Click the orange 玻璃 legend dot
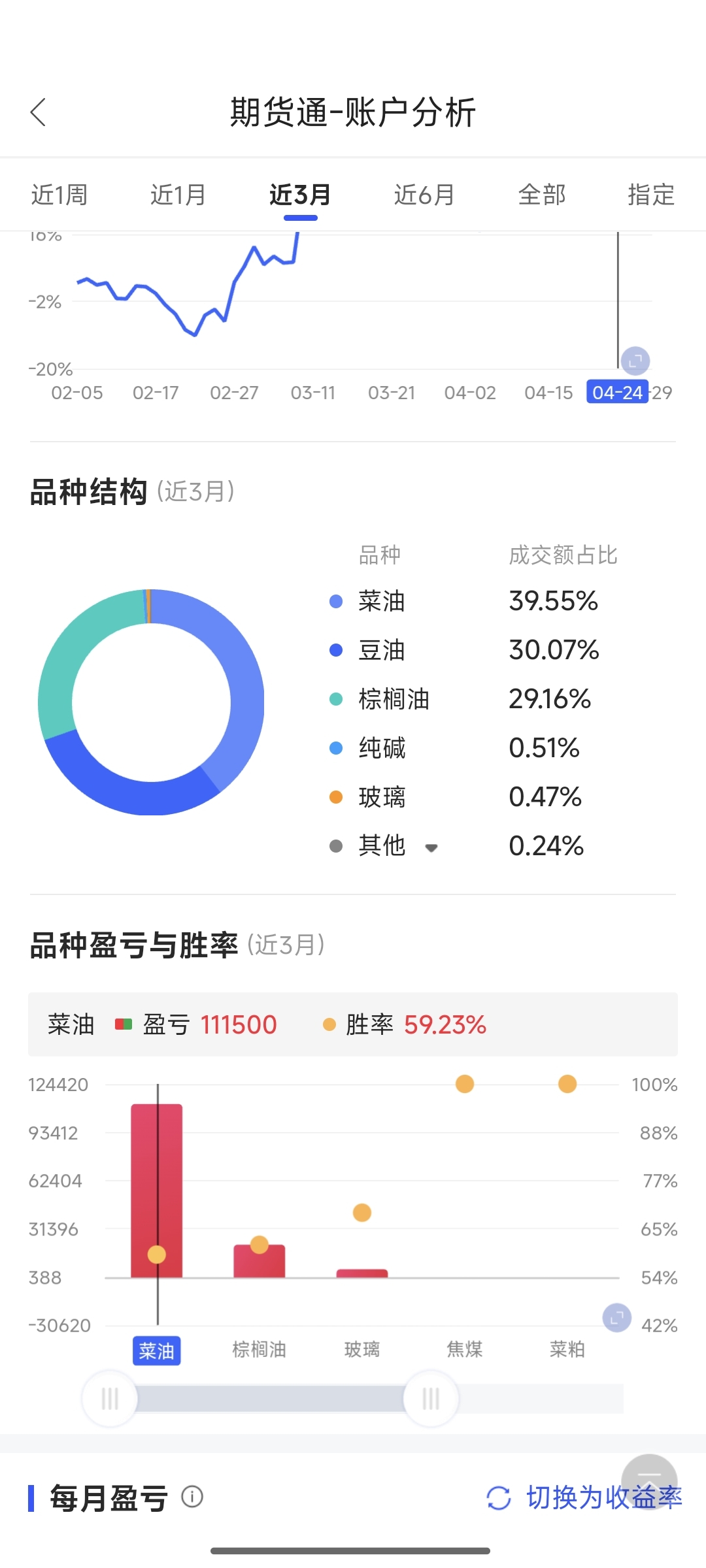Image resolution: width=706 pixels, height=1568 pixels. pyautogui.click(x=336, y=797)
